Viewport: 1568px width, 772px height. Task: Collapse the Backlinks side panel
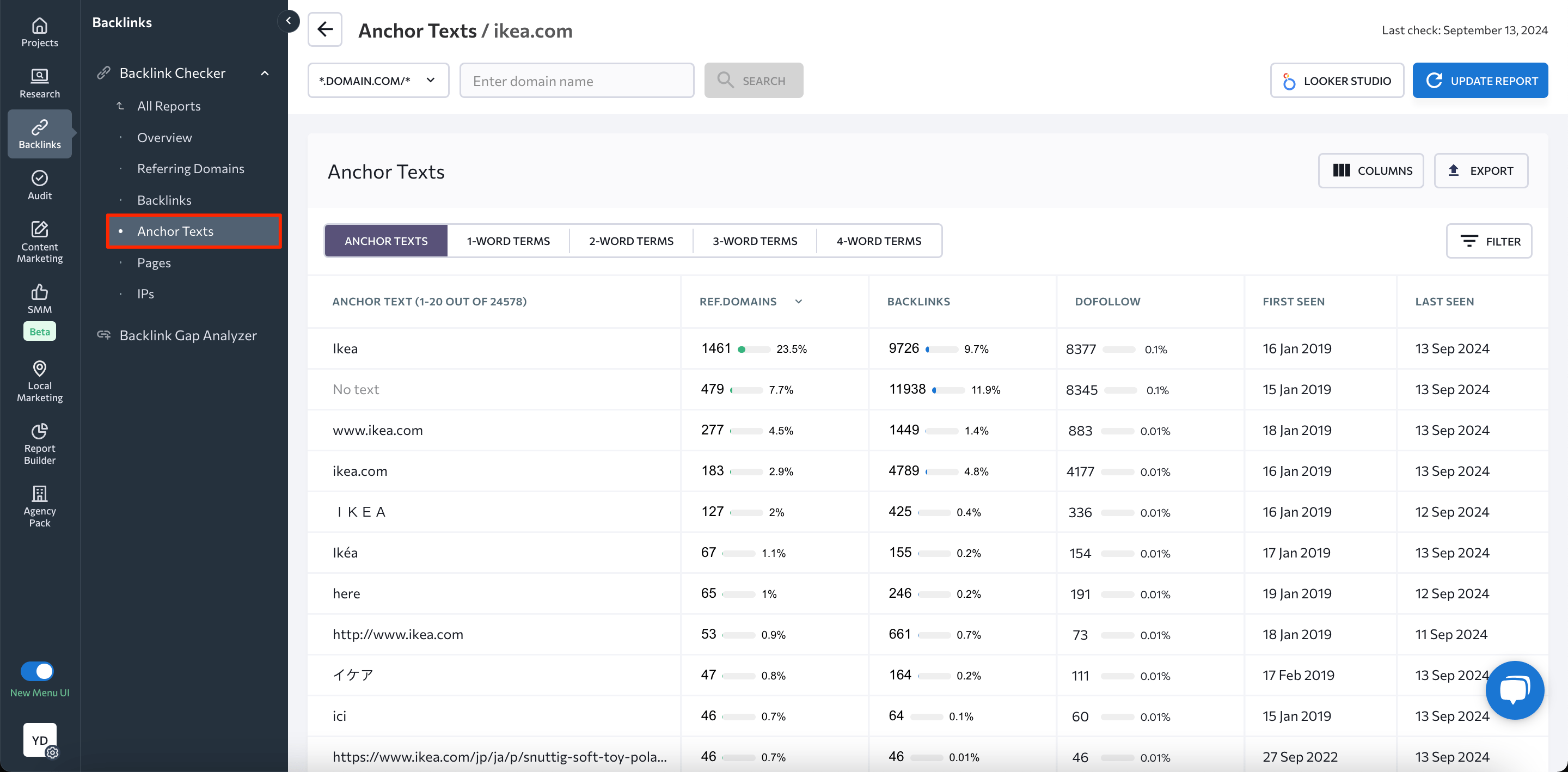tap(289, 21)
